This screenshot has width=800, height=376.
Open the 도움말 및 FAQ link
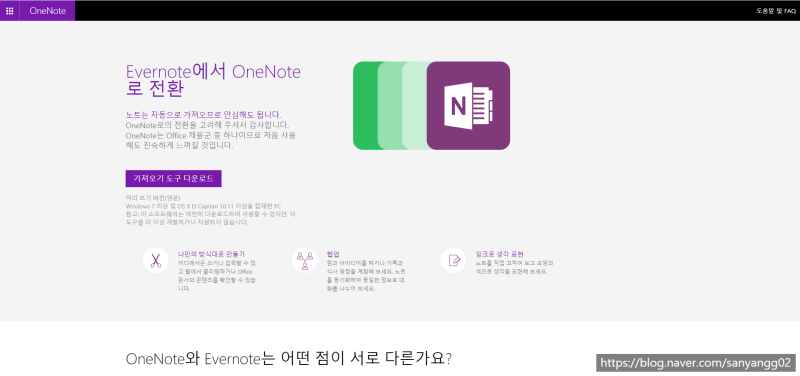776,11
